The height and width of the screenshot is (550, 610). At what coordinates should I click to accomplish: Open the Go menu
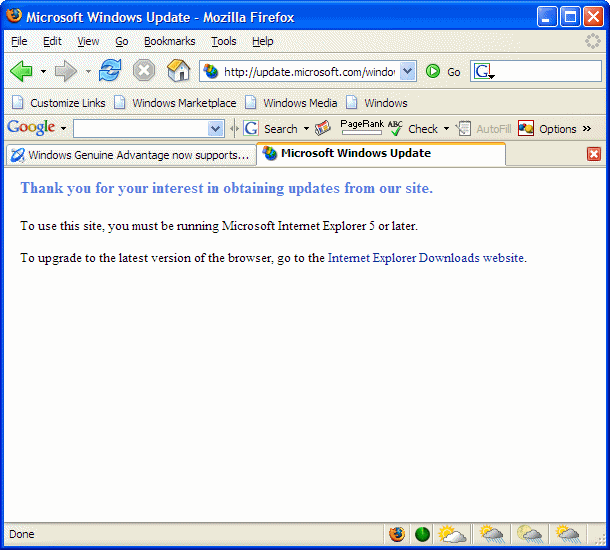tap(122, 41)
